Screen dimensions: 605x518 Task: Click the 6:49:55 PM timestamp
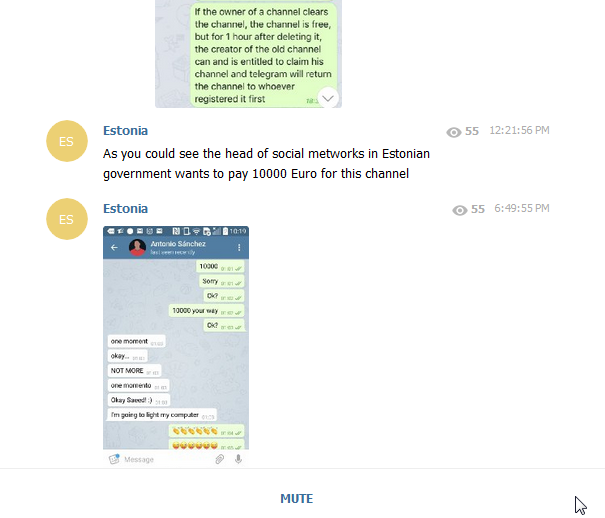coord(522,208)
